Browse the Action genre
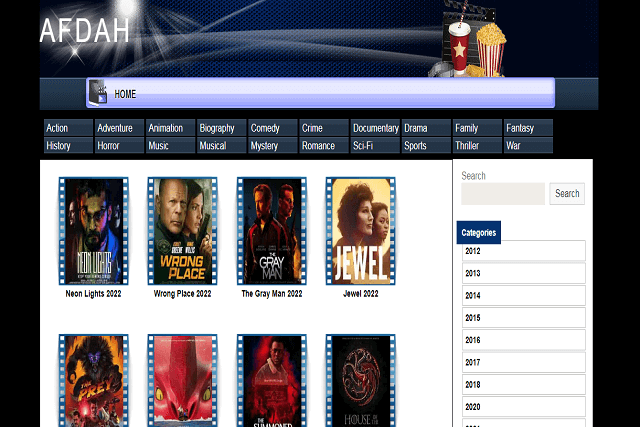640x427 pixels. pos(68,128)
